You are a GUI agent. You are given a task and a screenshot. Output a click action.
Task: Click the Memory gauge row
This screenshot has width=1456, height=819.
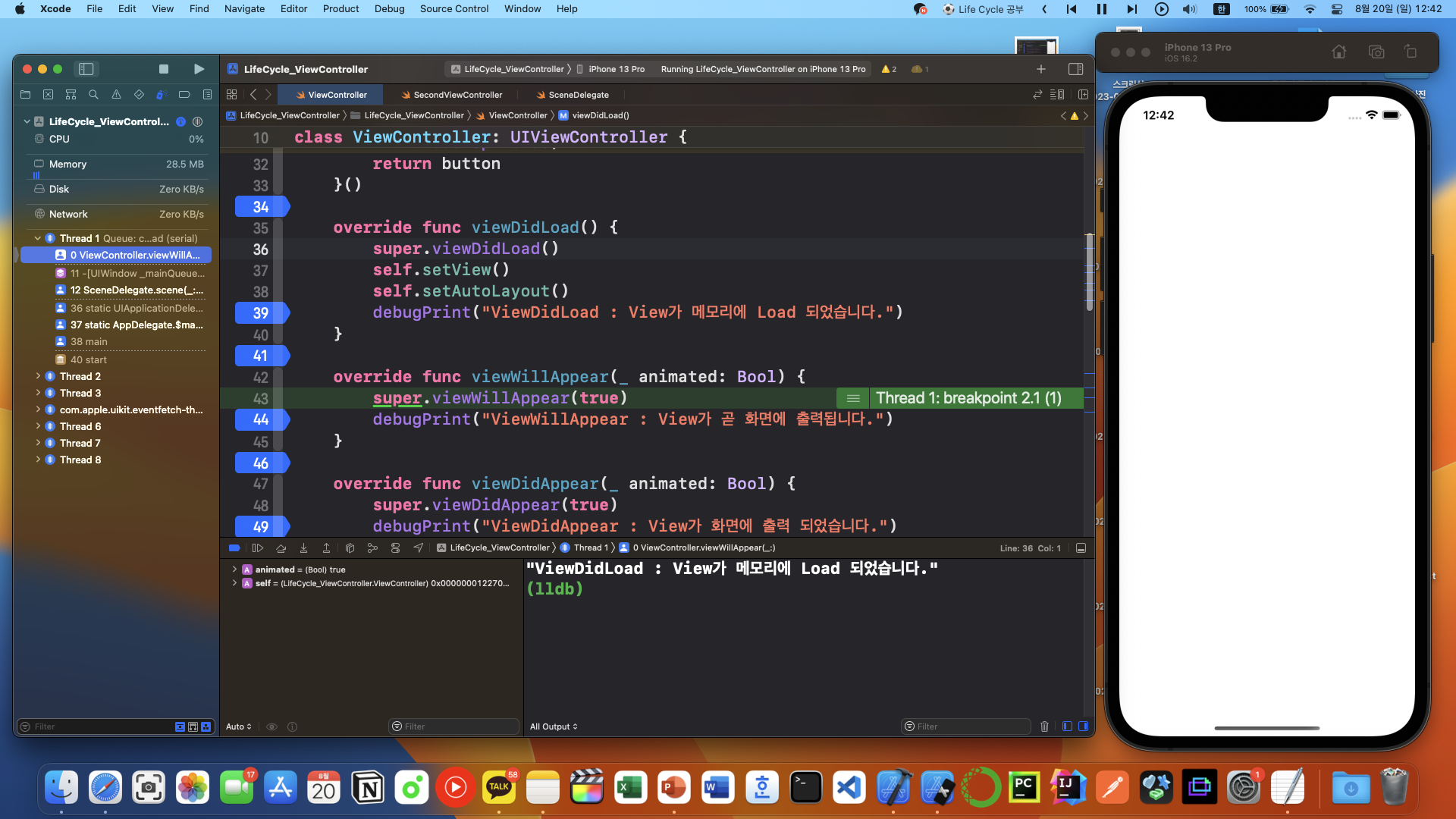pyautogui.click(x=118, y=164)
